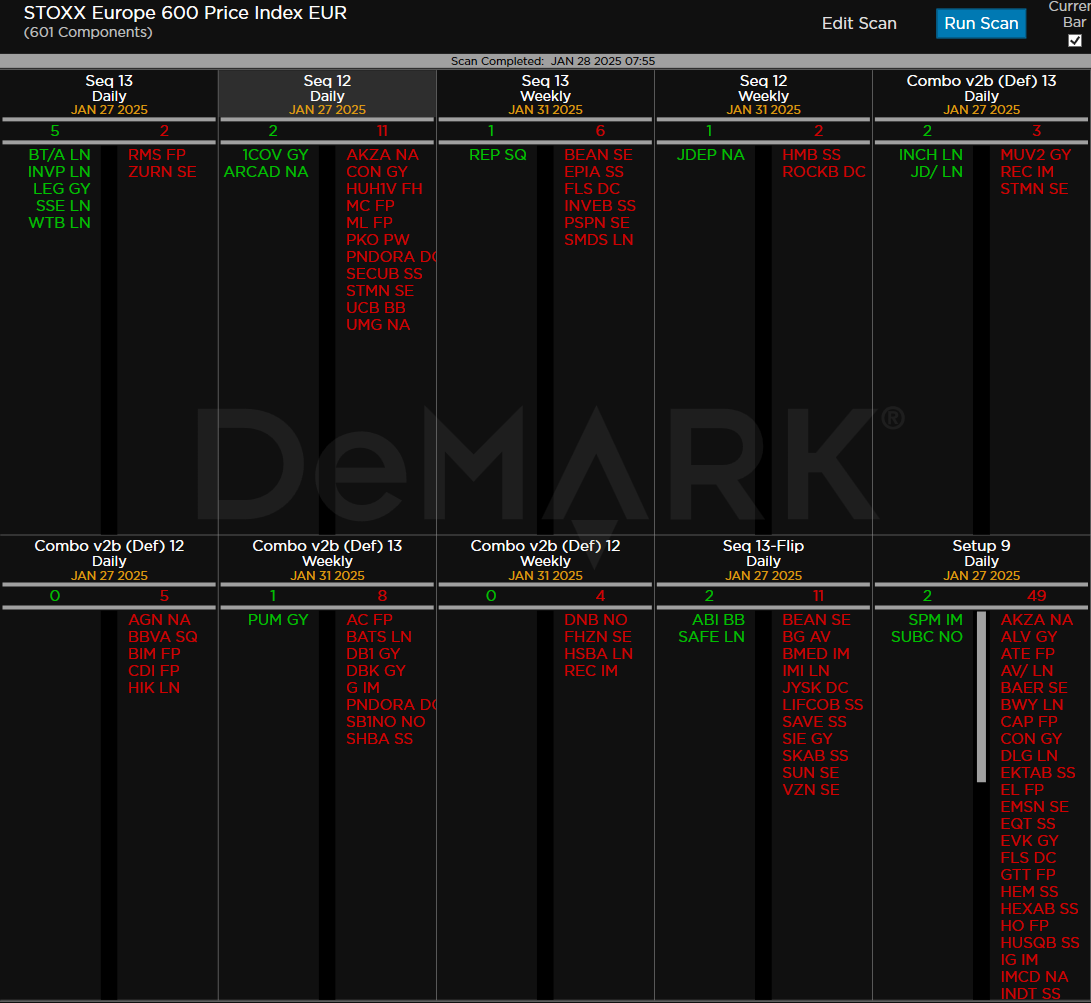Click ticker EKTAB SS
The width and height of the screenshot is (1091, 1003).
click(x=1037, y=773)
